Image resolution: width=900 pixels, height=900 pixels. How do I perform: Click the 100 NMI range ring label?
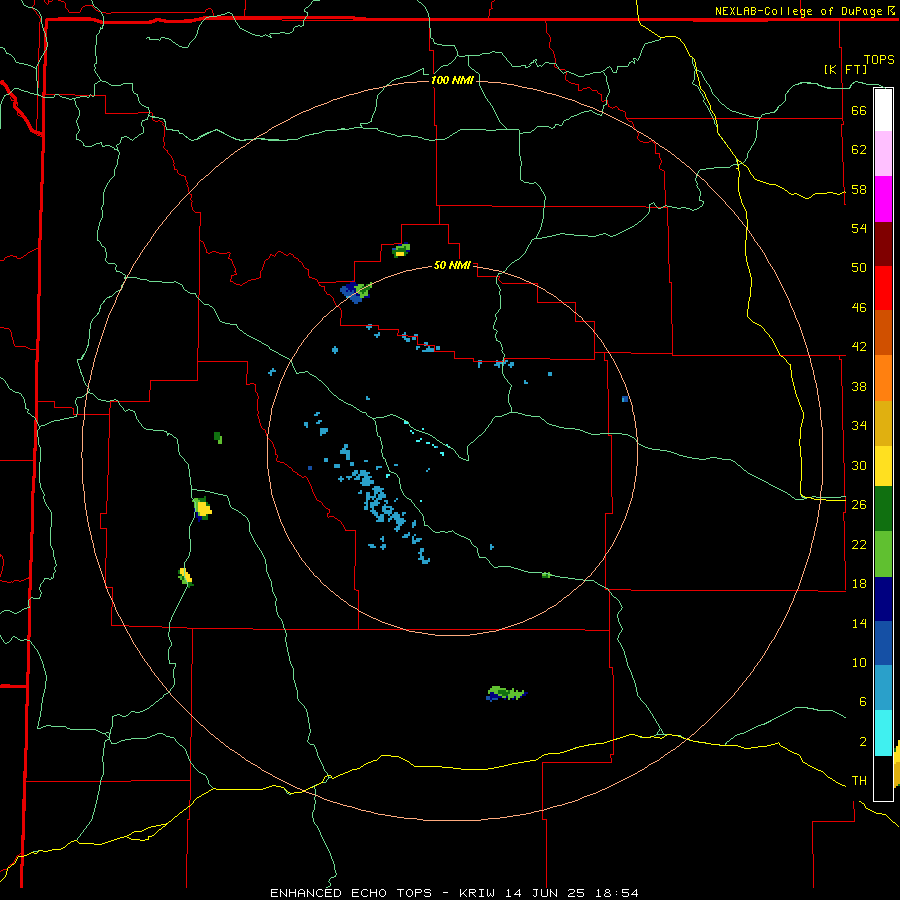point(452,80)
